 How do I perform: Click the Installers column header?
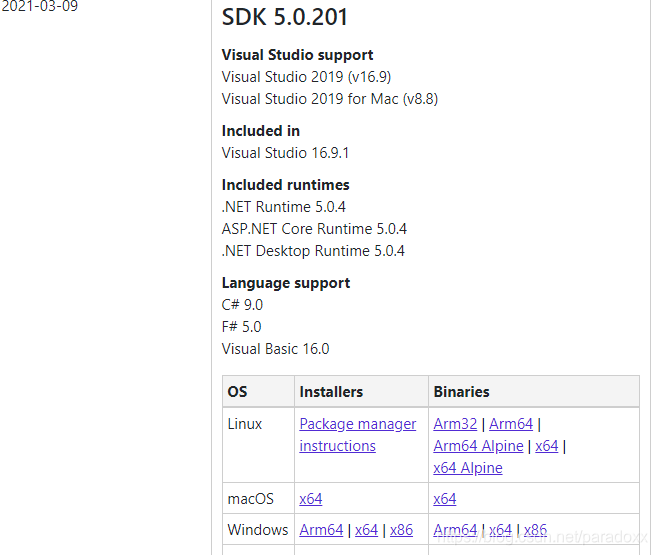[x=331, y=392]
